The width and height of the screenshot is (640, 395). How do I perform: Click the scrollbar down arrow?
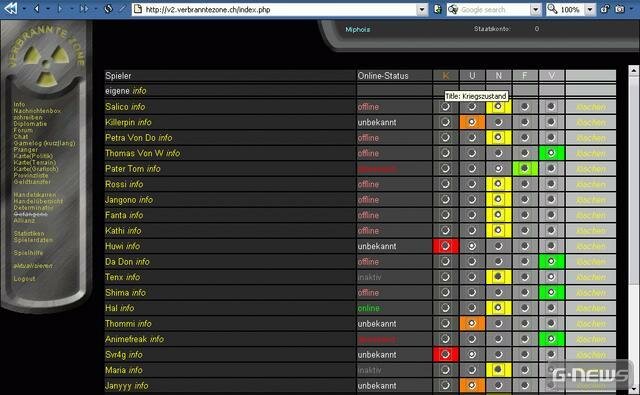point(633,388)
